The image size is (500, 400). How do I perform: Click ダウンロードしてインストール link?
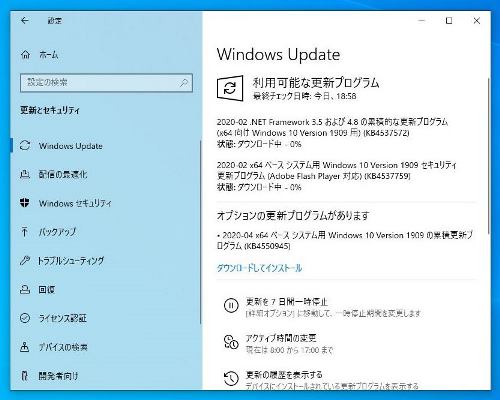[259, 268]
